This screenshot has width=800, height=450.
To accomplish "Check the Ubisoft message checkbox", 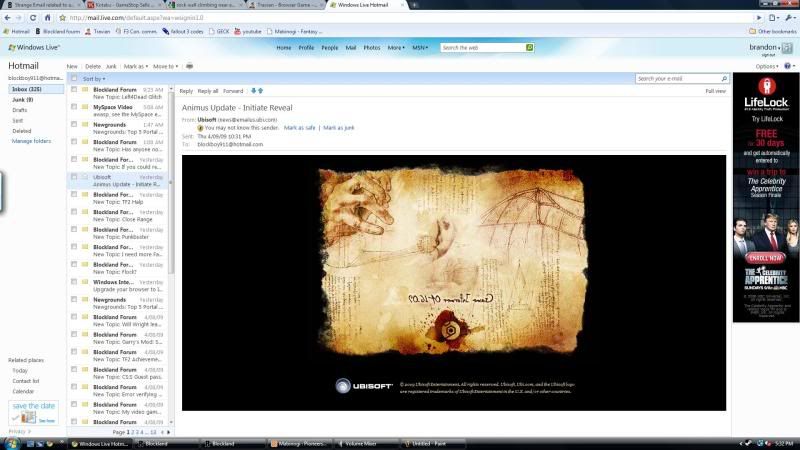I will [x=74, y=177].
